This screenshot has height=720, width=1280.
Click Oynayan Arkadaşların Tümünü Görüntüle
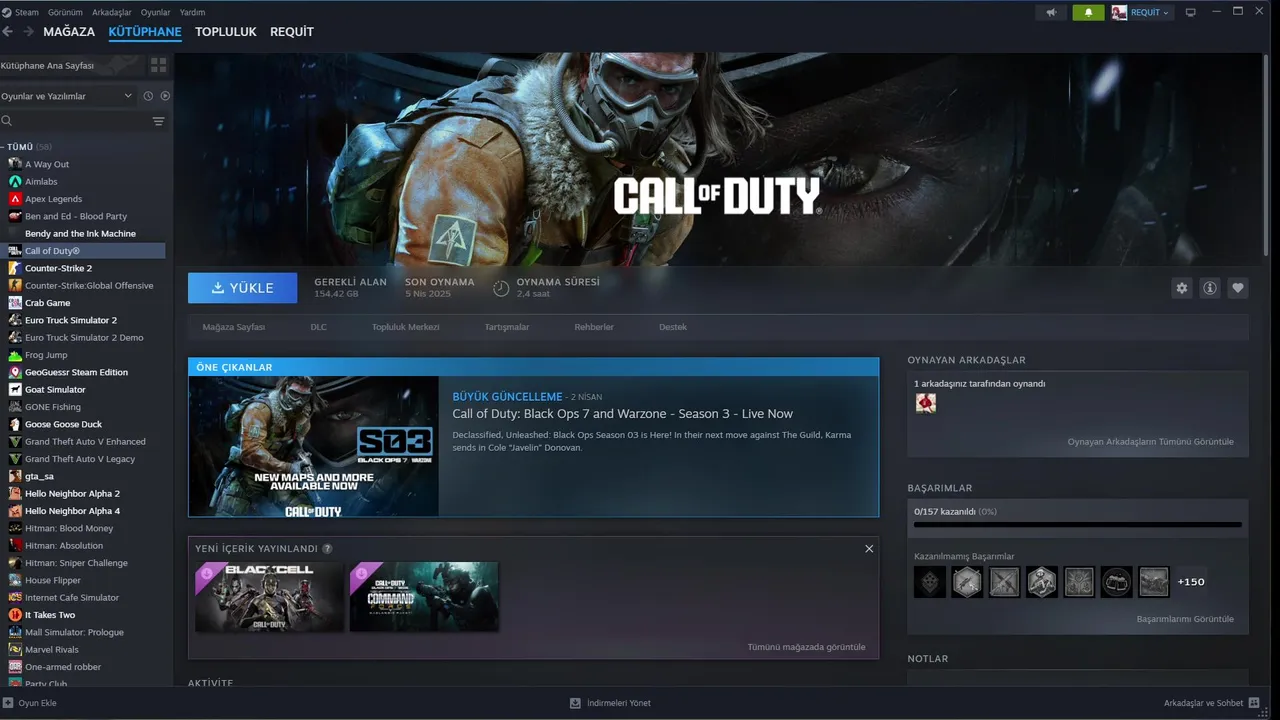click(1150, 442)
